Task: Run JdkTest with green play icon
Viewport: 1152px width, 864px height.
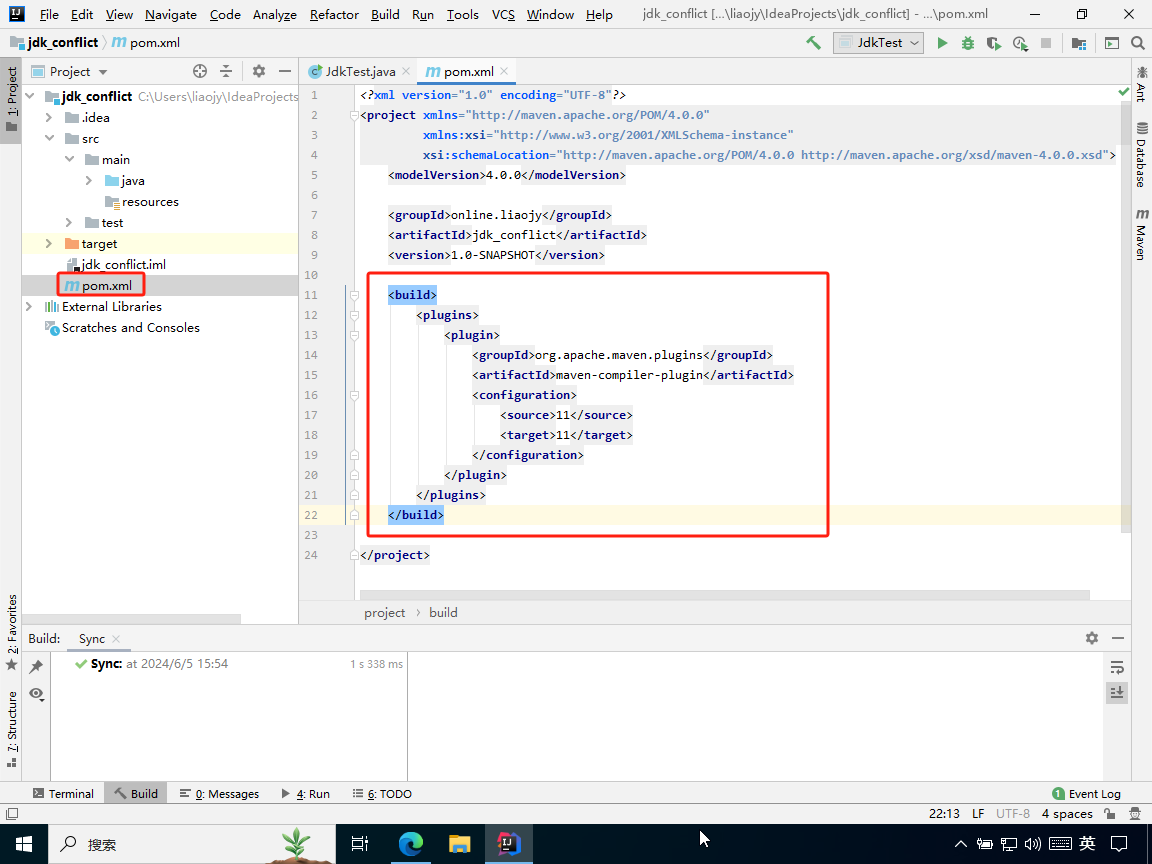Action: pos(942,43)
